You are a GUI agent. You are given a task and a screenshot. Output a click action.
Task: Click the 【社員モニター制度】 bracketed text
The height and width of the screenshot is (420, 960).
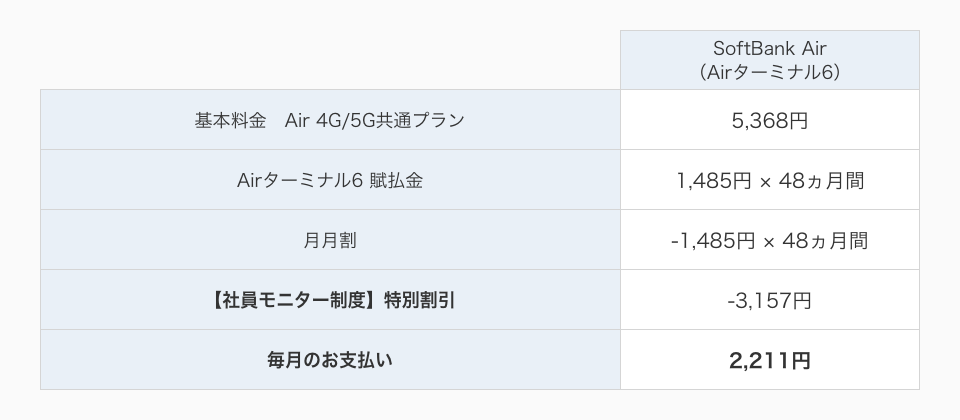pos(291,300)
